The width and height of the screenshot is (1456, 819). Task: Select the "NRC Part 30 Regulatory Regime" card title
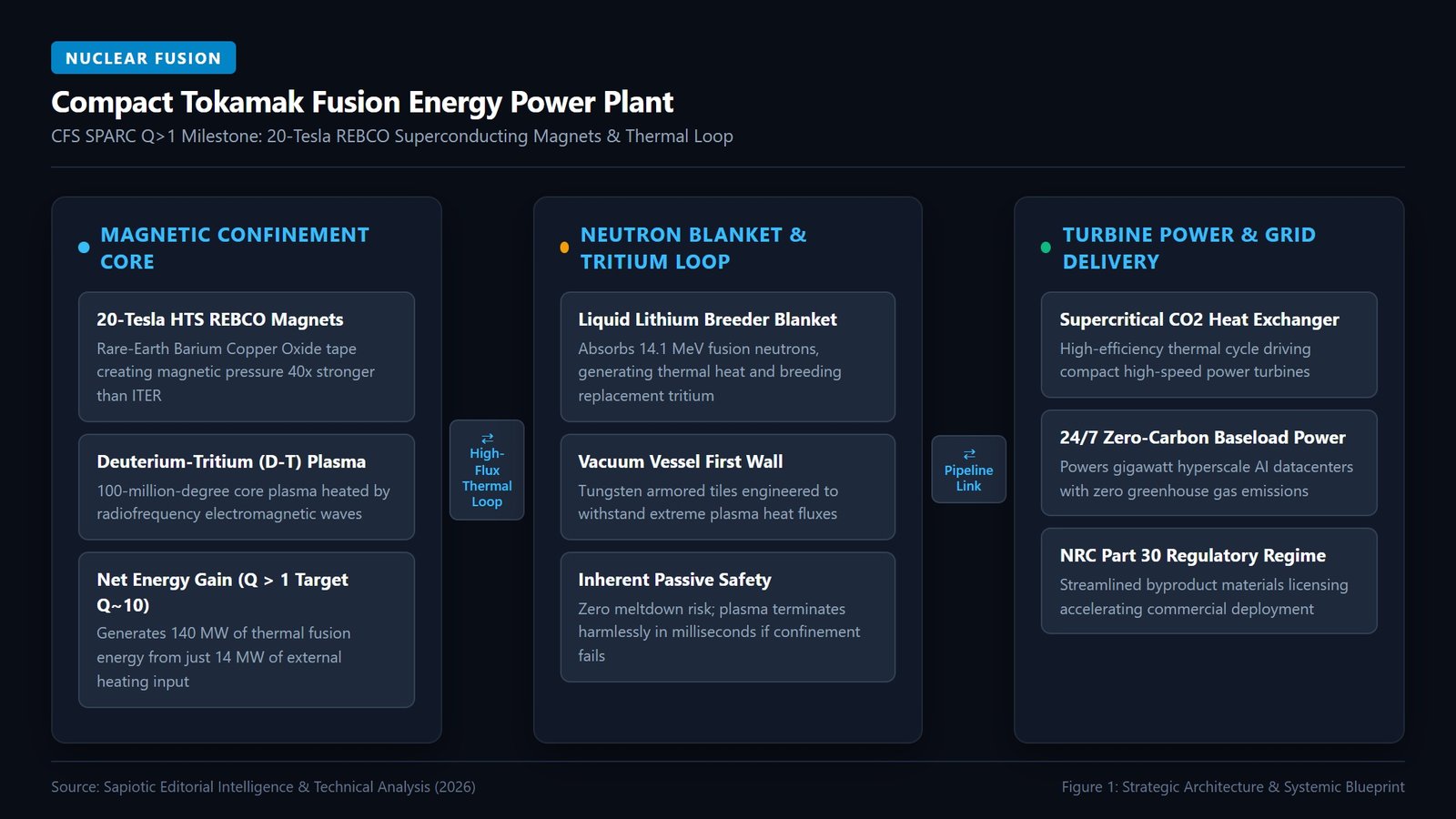click(1192, 556)
